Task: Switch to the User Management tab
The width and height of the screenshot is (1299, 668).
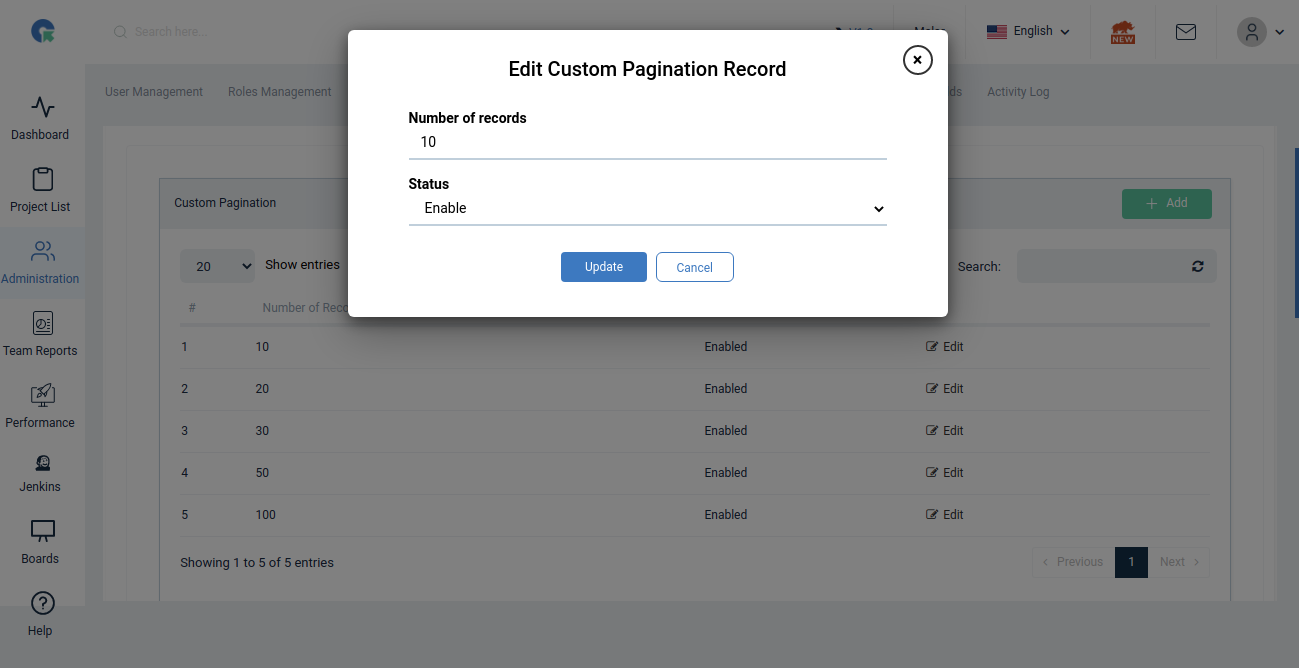Action: point(154,92)
